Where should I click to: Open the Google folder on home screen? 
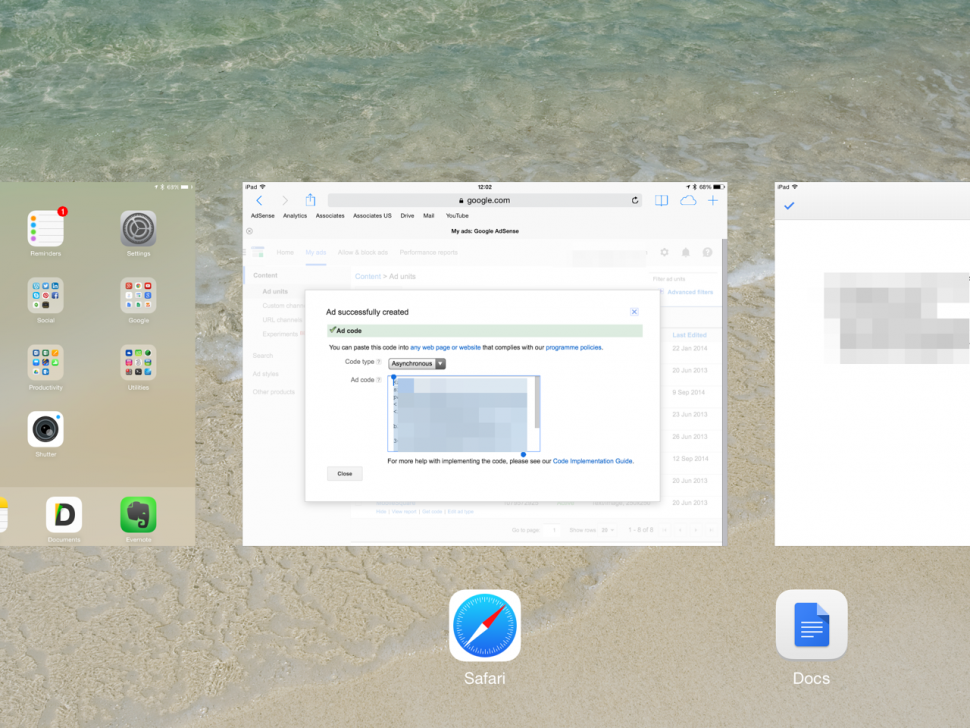138,295
